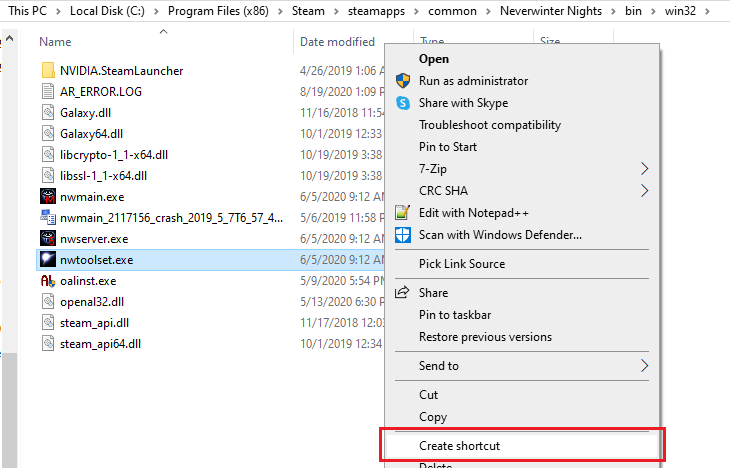This screenshot has width=730, height=468.
Task: Open dropdown arrow after Neverwinter Nights breadcrumb
Action: pyautogui.click(x=613, y=11)
